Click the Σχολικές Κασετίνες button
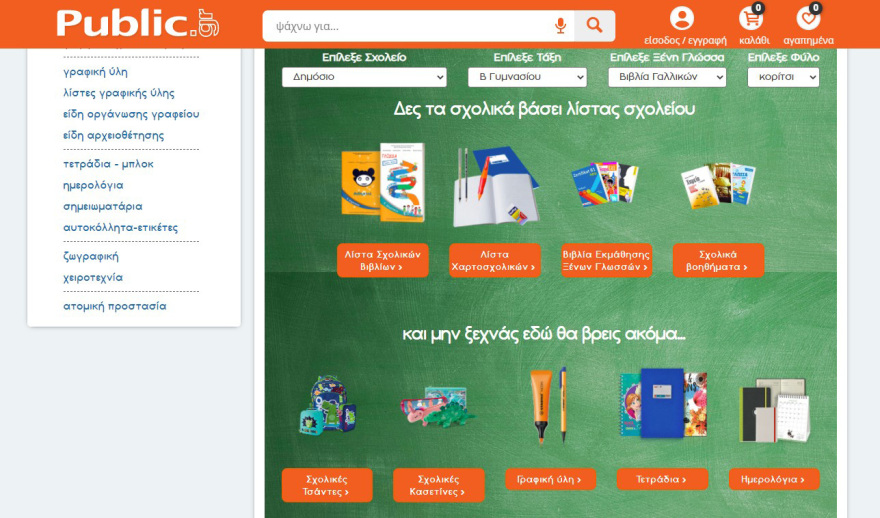The height and width of the screenshot is (518, 880). 438,485
